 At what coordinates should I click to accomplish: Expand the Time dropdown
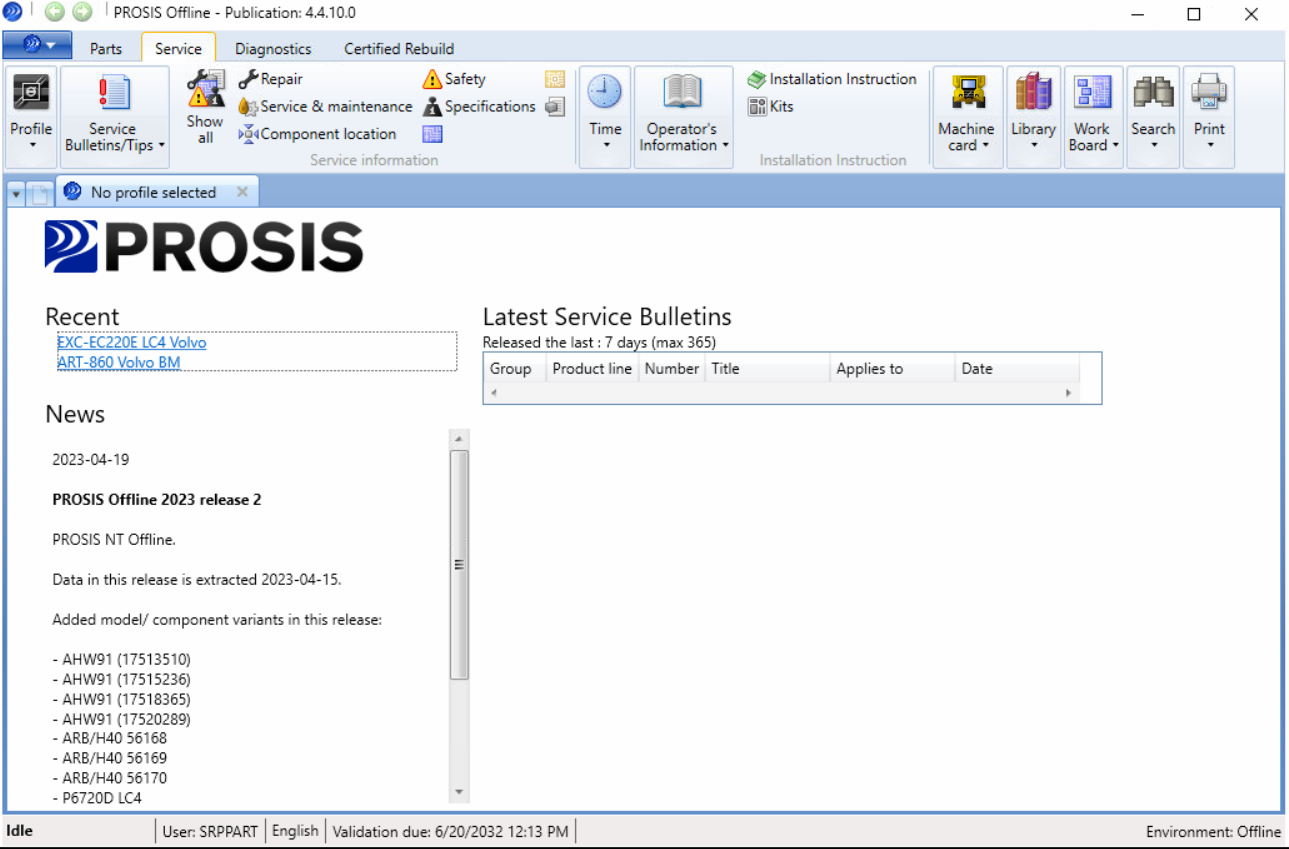point(605,145)
